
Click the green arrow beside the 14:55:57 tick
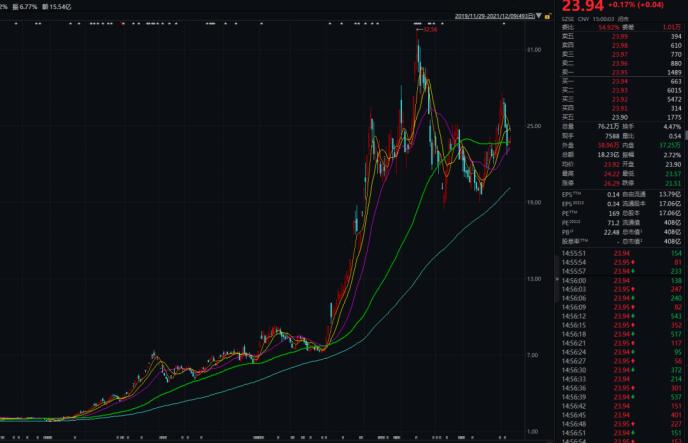click(633, 272)
